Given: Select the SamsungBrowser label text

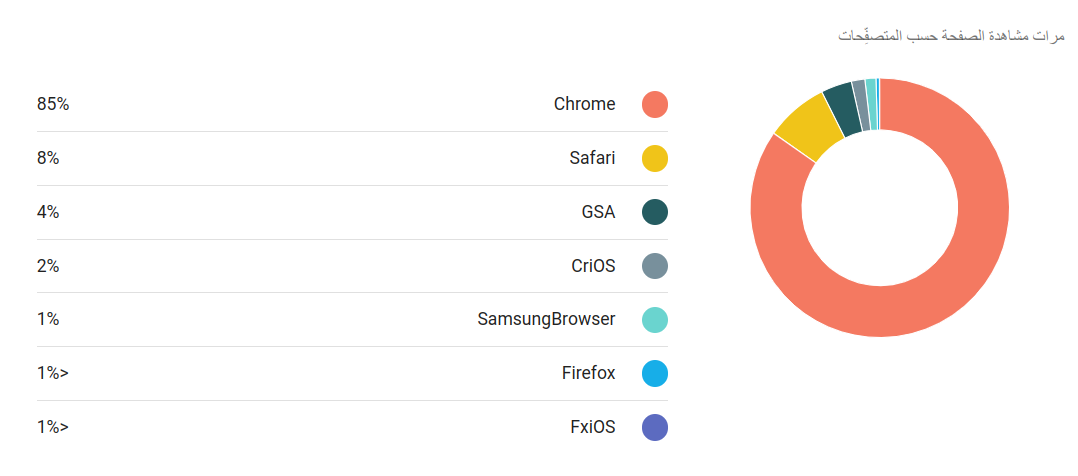Looking at the screenshot, I should (547, 320).
